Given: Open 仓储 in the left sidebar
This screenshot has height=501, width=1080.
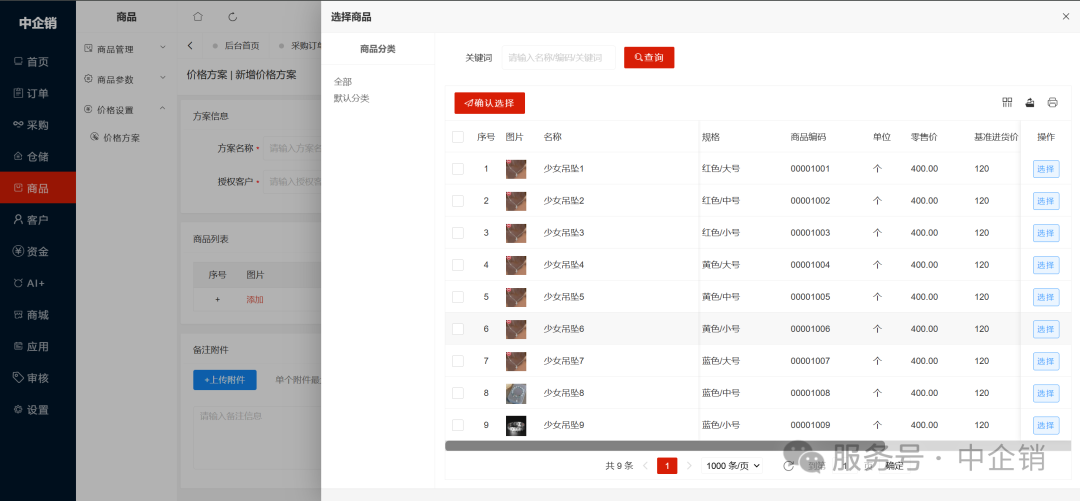Looking at the screenshot, I should pyautogui.click(x=37, y=157).
